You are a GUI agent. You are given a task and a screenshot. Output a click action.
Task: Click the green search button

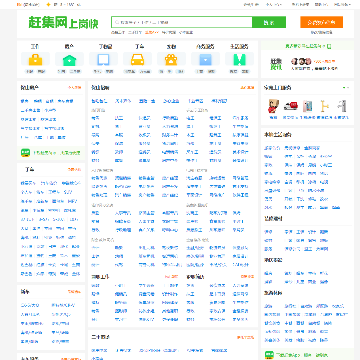(269, 22)
